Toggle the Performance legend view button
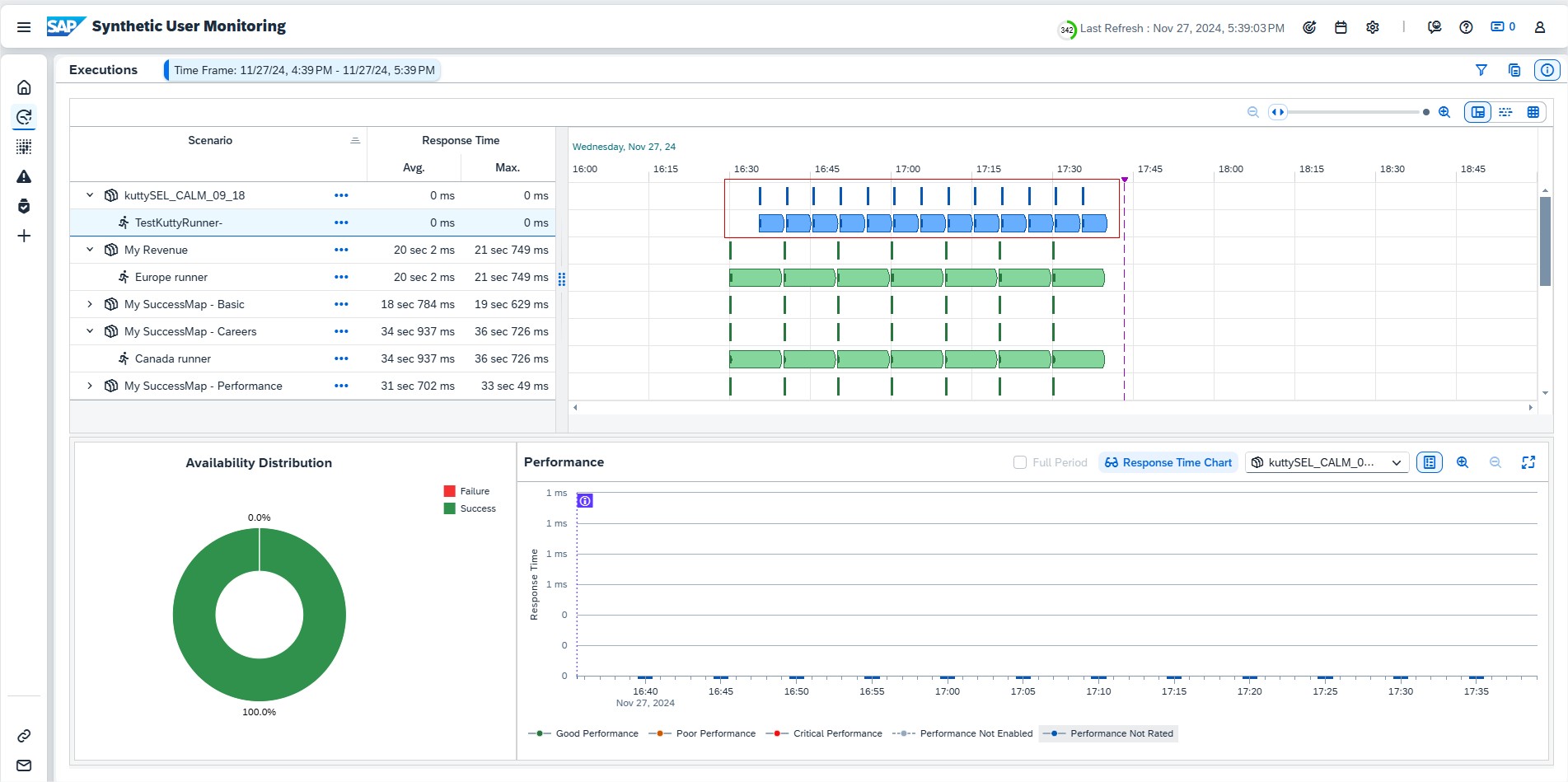This screenshot has width=1568, height=782. pos(1429,462)
